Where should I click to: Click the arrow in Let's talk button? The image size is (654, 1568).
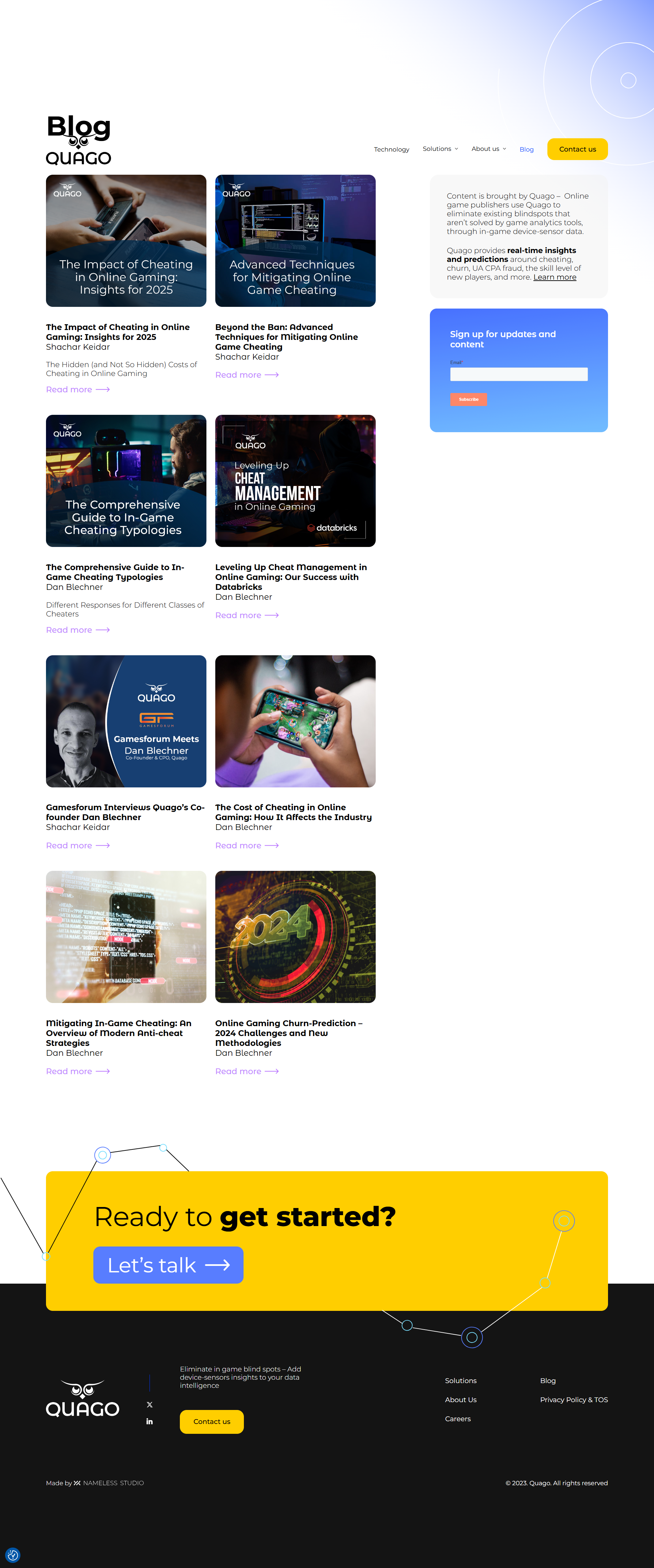tap(217, 1265)
